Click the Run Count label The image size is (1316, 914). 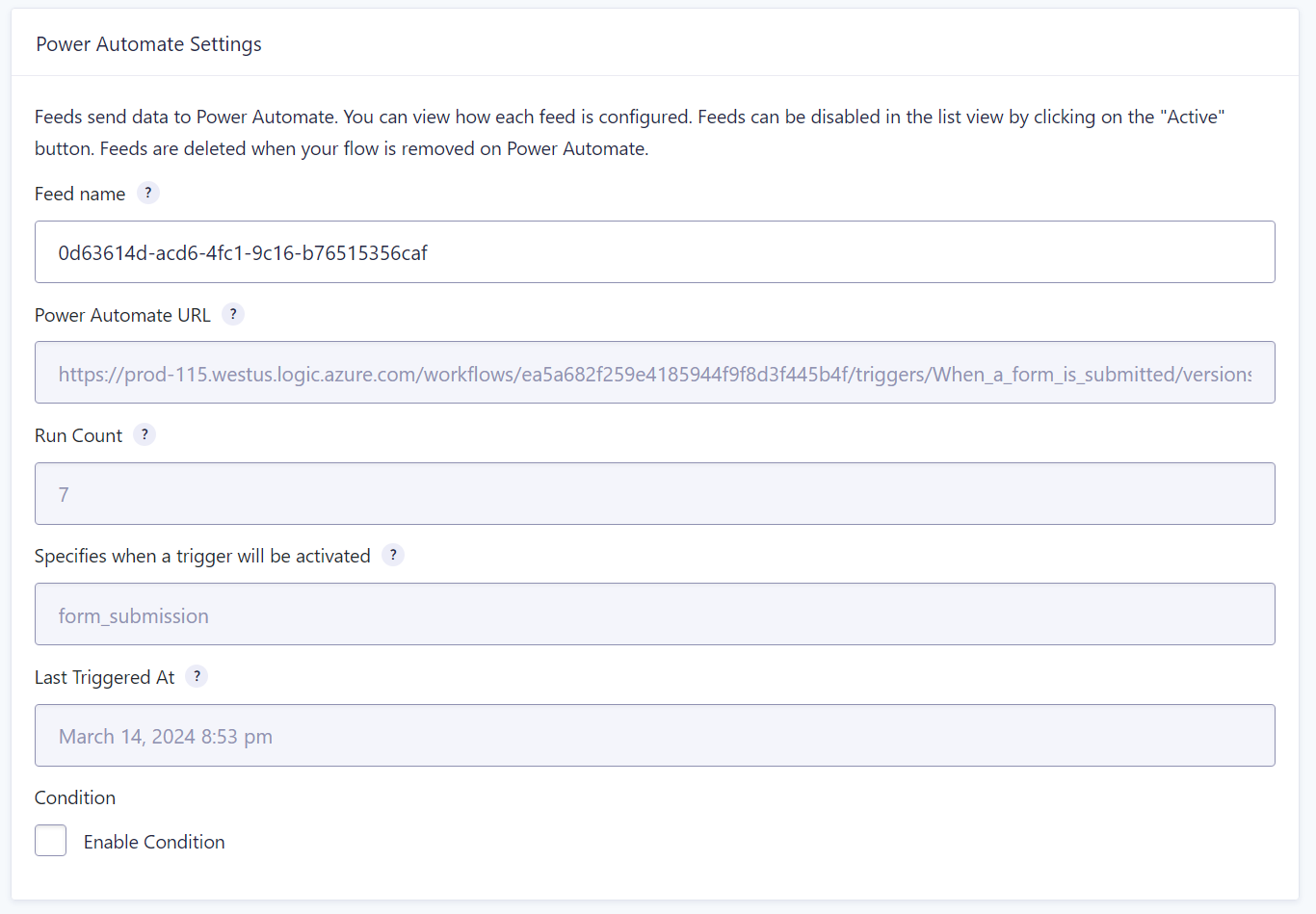(x=78, y=435)
